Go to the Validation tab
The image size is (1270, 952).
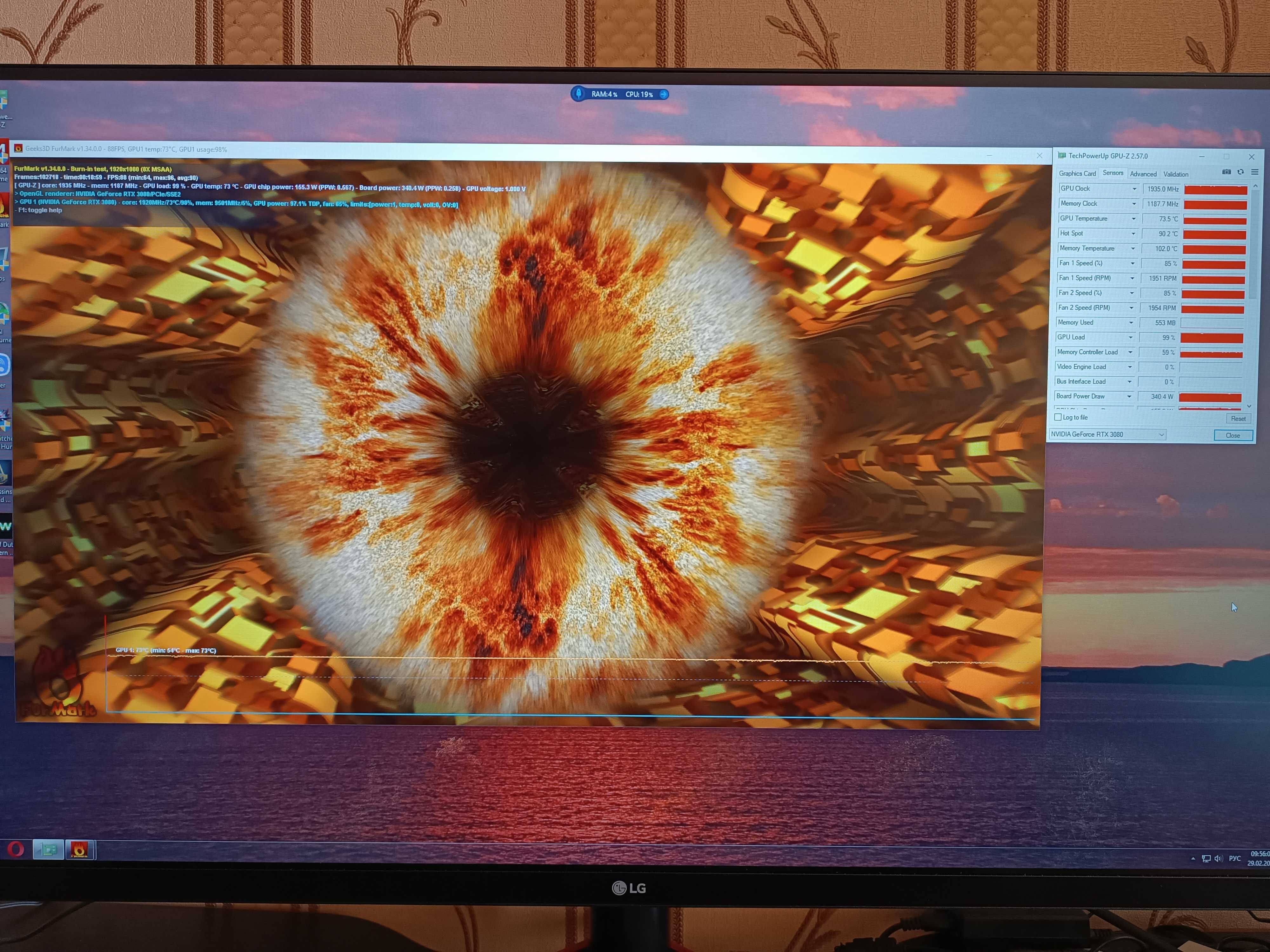(x=1176, y=174)
